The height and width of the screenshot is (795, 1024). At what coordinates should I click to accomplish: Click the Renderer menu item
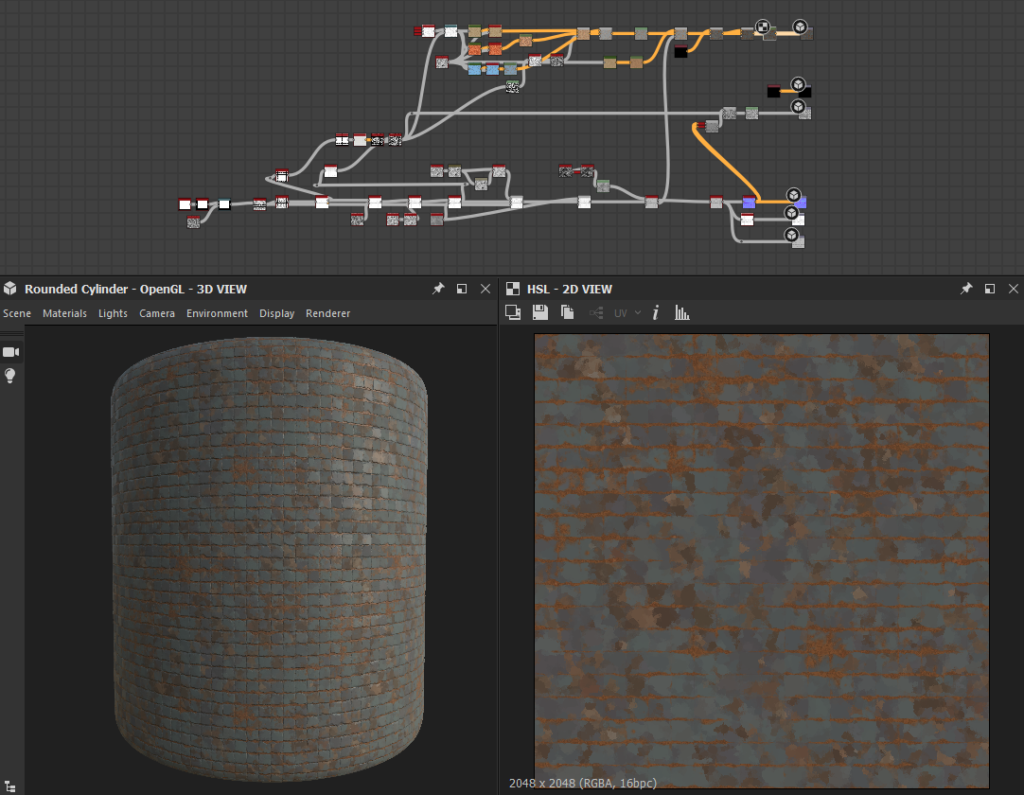pyautogui.click(x=328, y=313)
